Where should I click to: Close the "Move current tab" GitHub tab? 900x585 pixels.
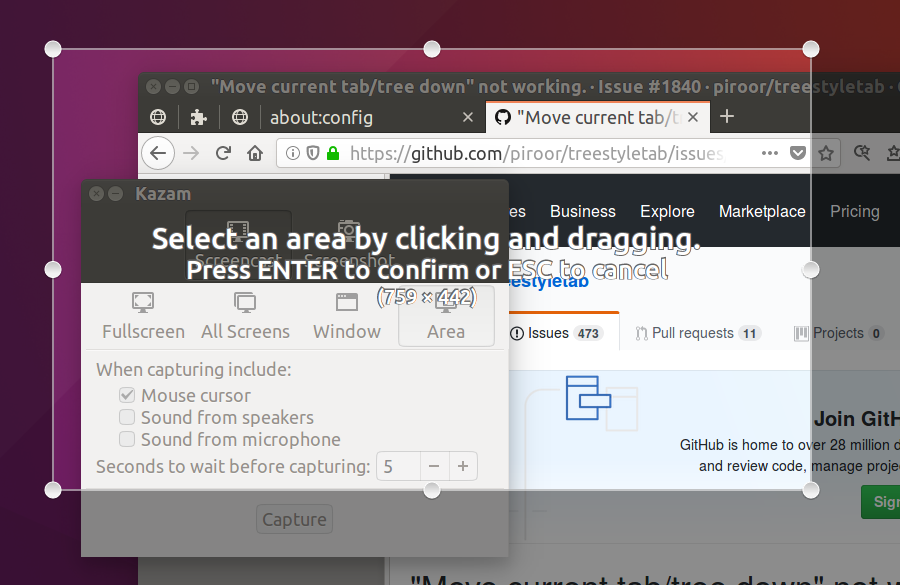click(693, 117)
